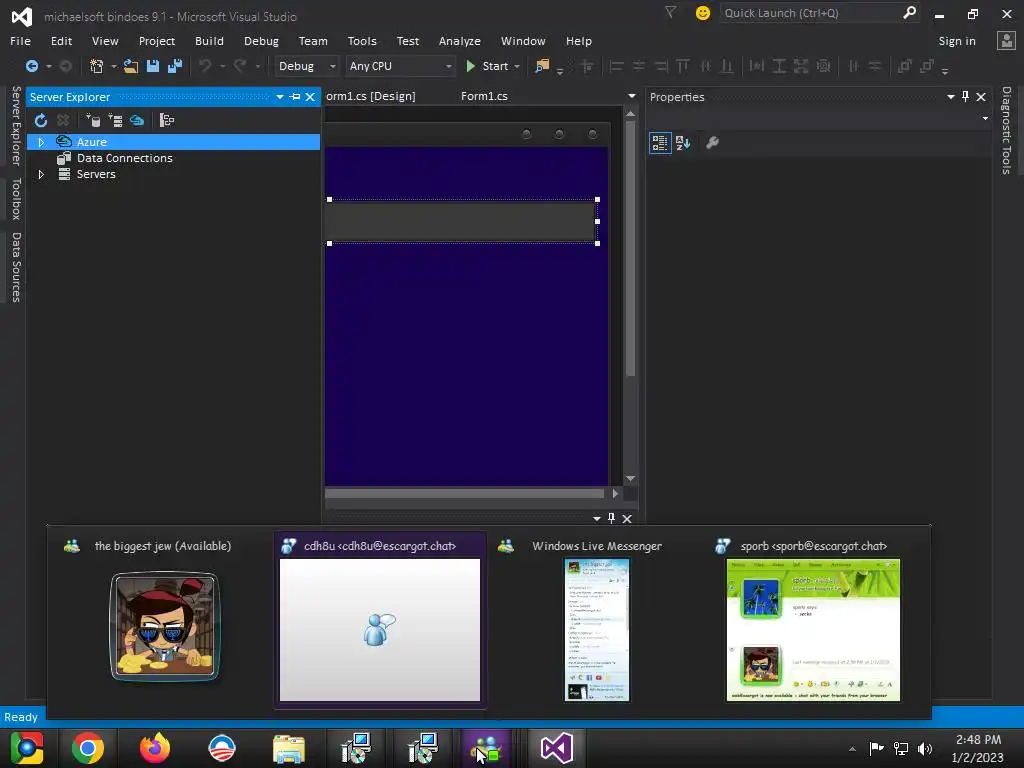
Task: Open the Data Sources side tab
Action: [16, 267]
